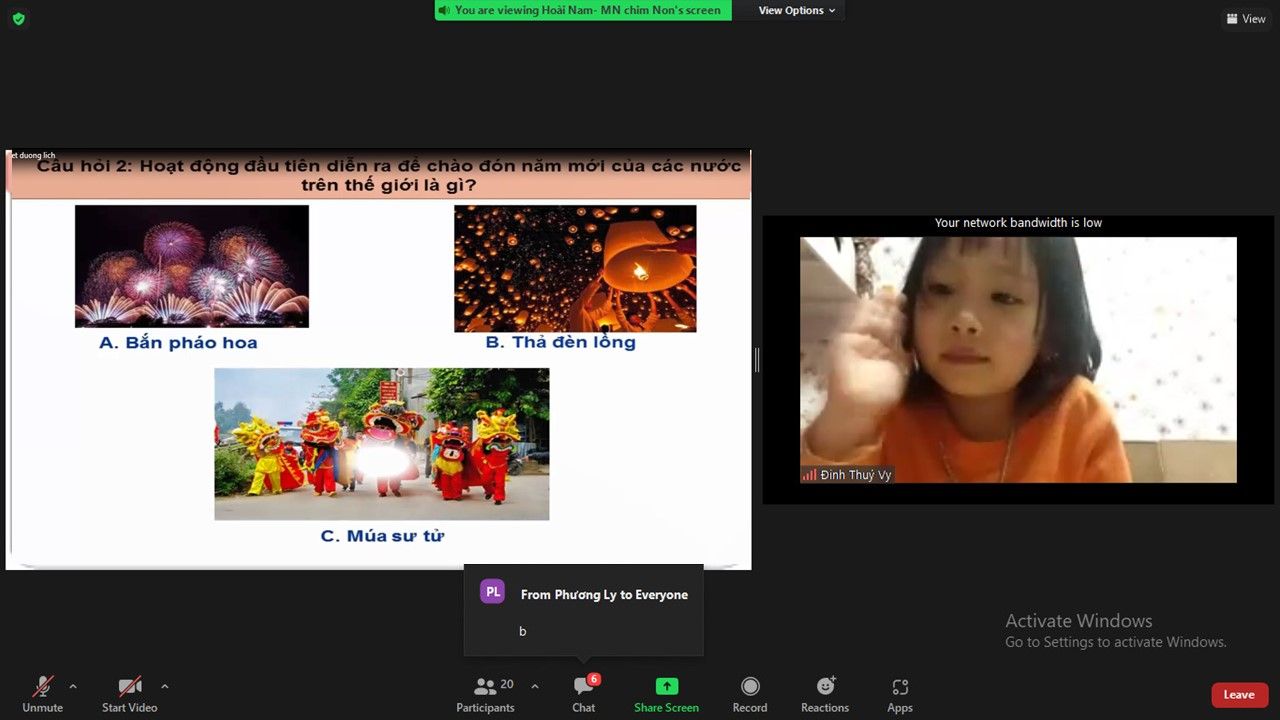This screenshot has width=1280, height=720.
Task: Select Đinh Thuỳ Vy's video tile
Action: click(1018, 360)
